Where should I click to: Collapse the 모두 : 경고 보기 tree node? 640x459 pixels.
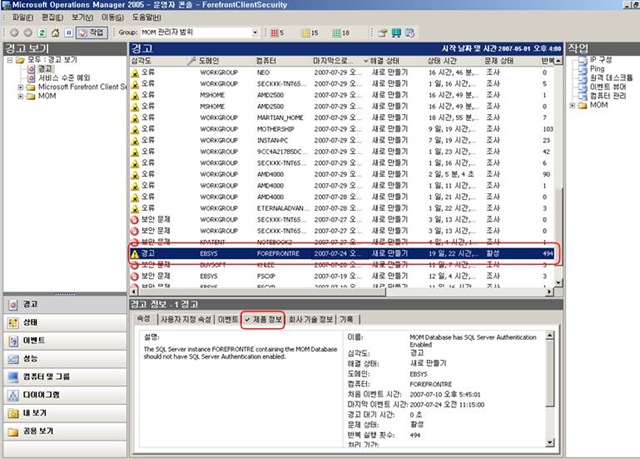click(x=10, y=60)
